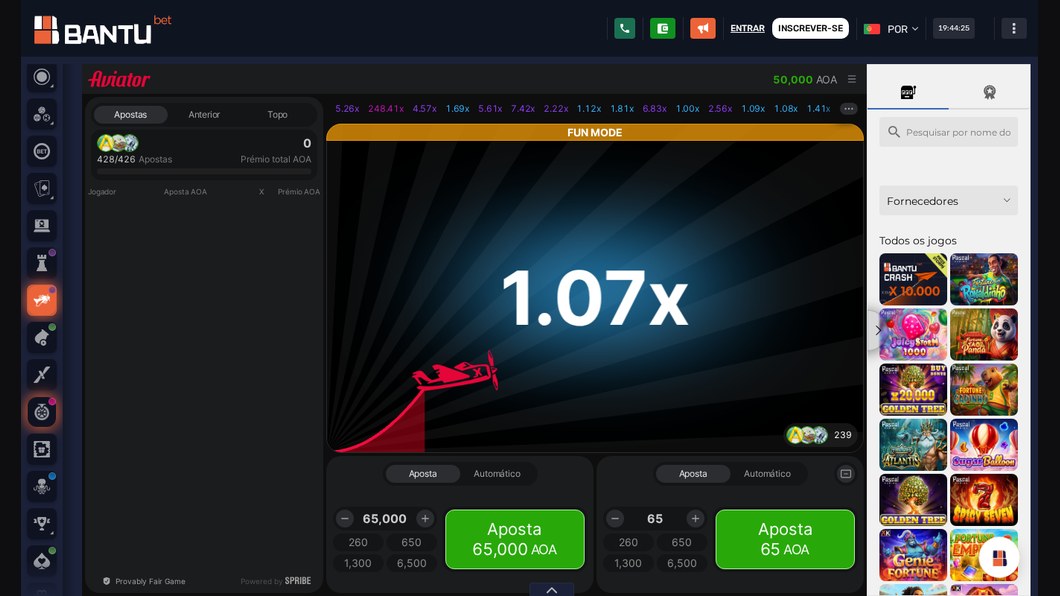Show full round history with dots button
Screen dimensions: 1060x596
[x=848, y=108]
